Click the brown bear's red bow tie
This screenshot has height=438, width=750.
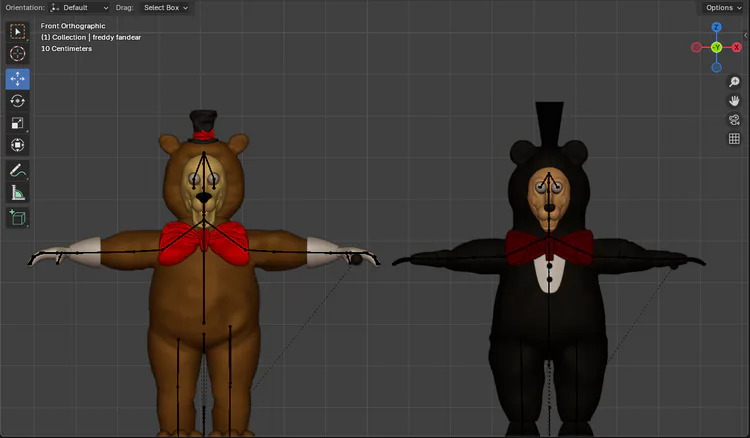pyautogui.click(x=204, y=243)
